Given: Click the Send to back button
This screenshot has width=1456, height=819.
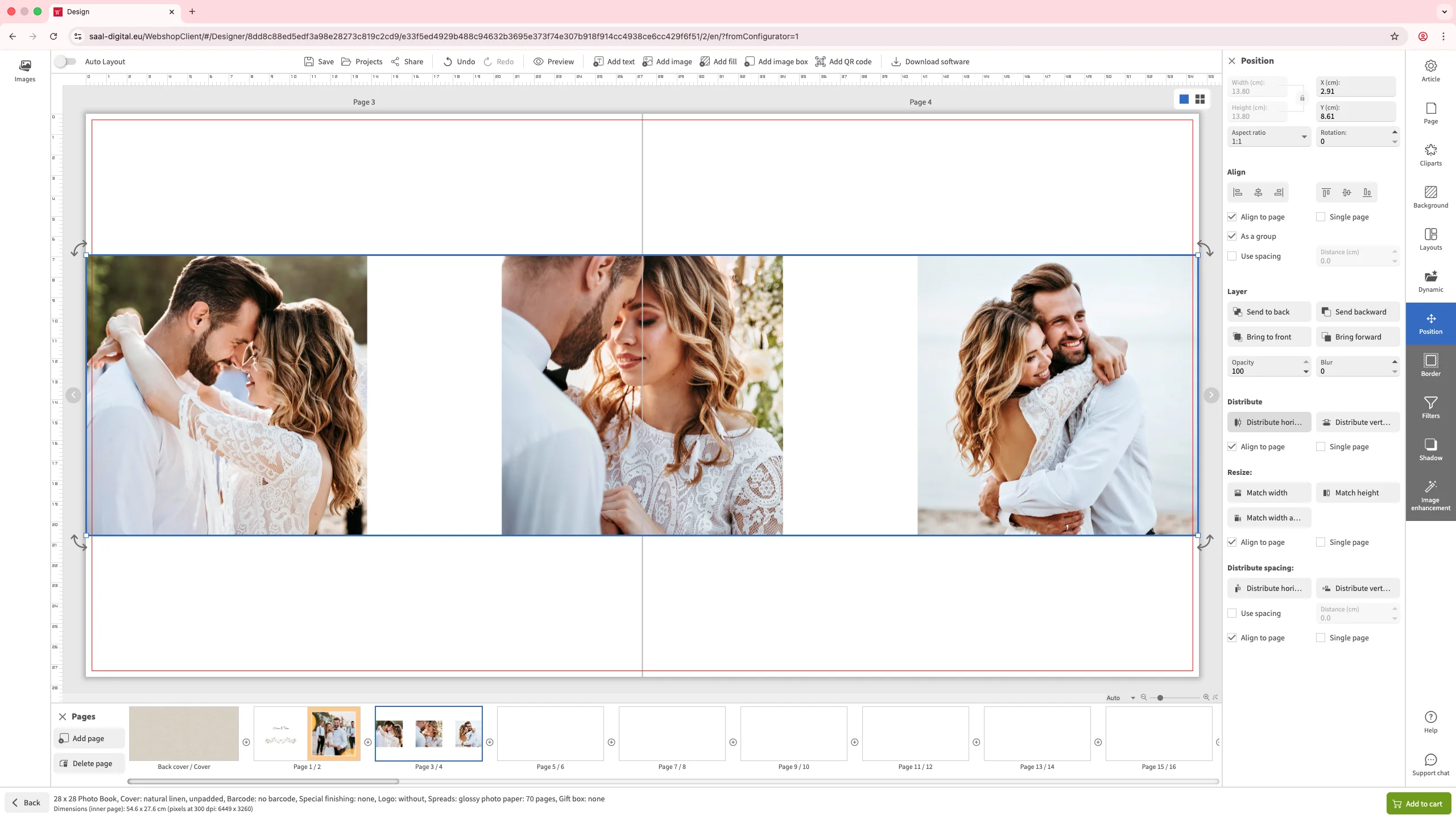Looking at the screenshot, I should pyautogui.click(x=1269, y=312).
